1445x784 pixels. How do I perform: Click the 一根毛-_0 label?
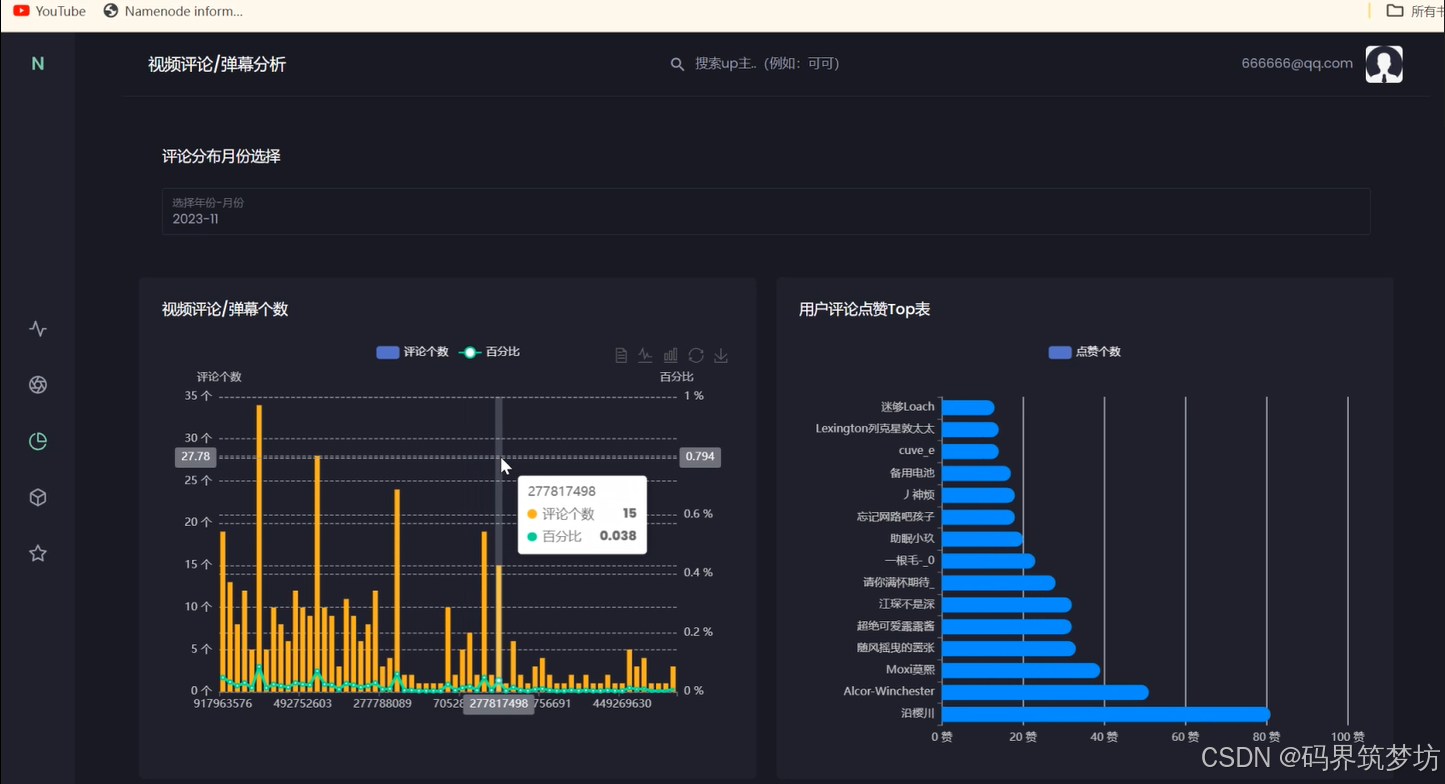pyautogui.click(x=910, y=561)
